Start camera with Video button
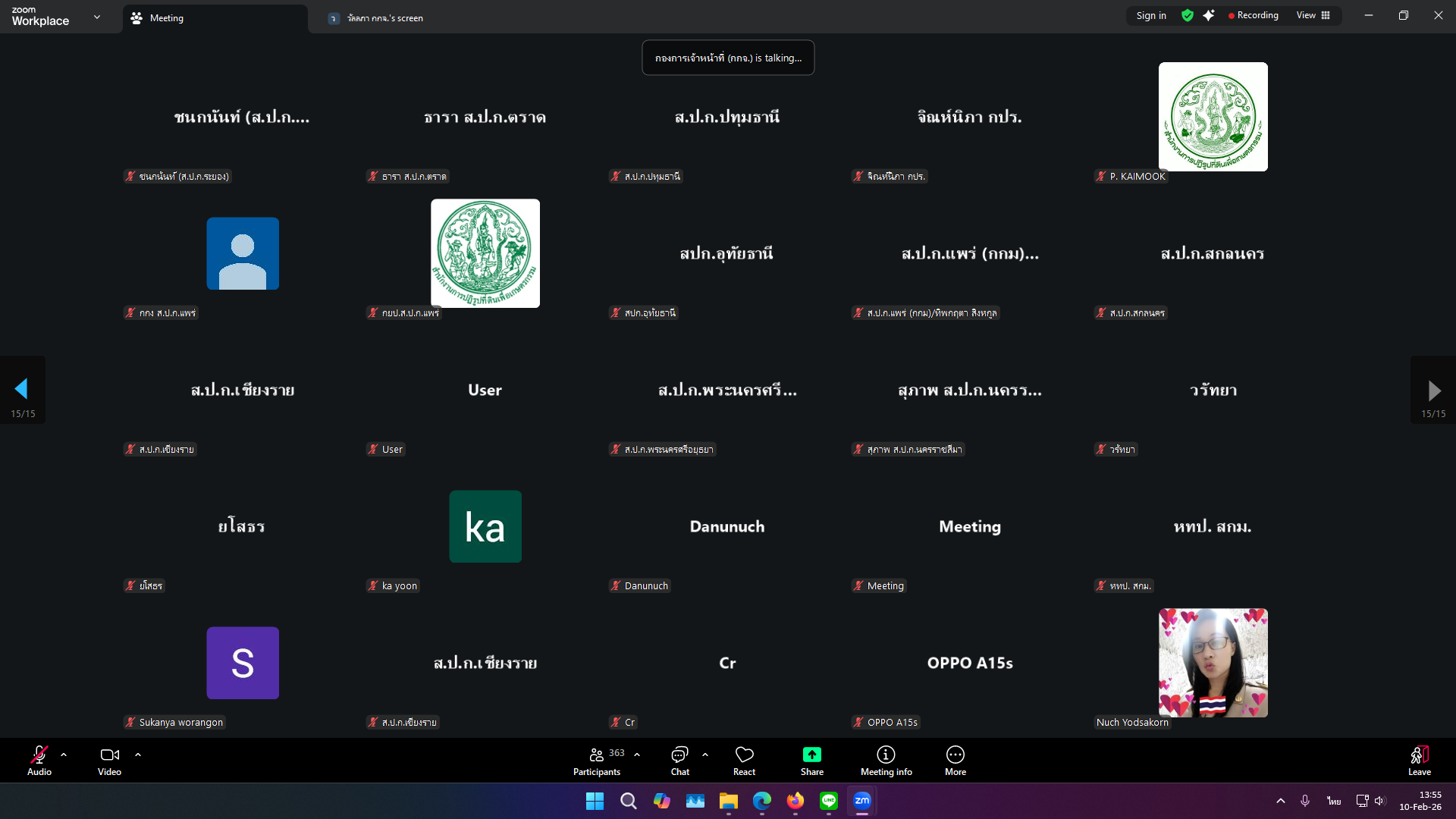 pos(109,761)
